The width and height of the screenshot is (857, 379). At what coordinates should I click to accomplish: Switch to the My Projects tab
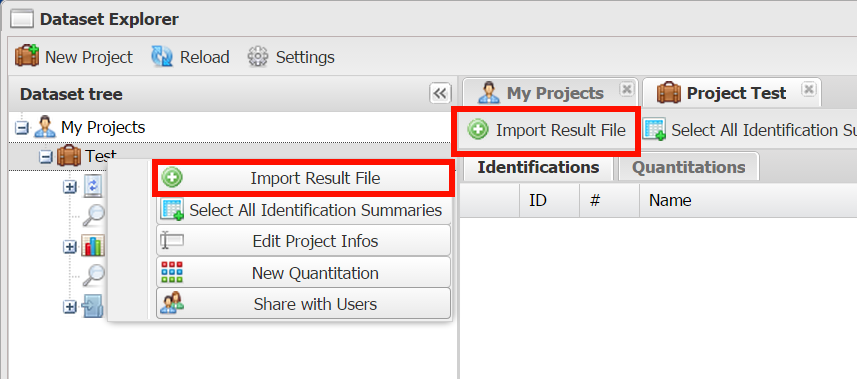point(550,93)
